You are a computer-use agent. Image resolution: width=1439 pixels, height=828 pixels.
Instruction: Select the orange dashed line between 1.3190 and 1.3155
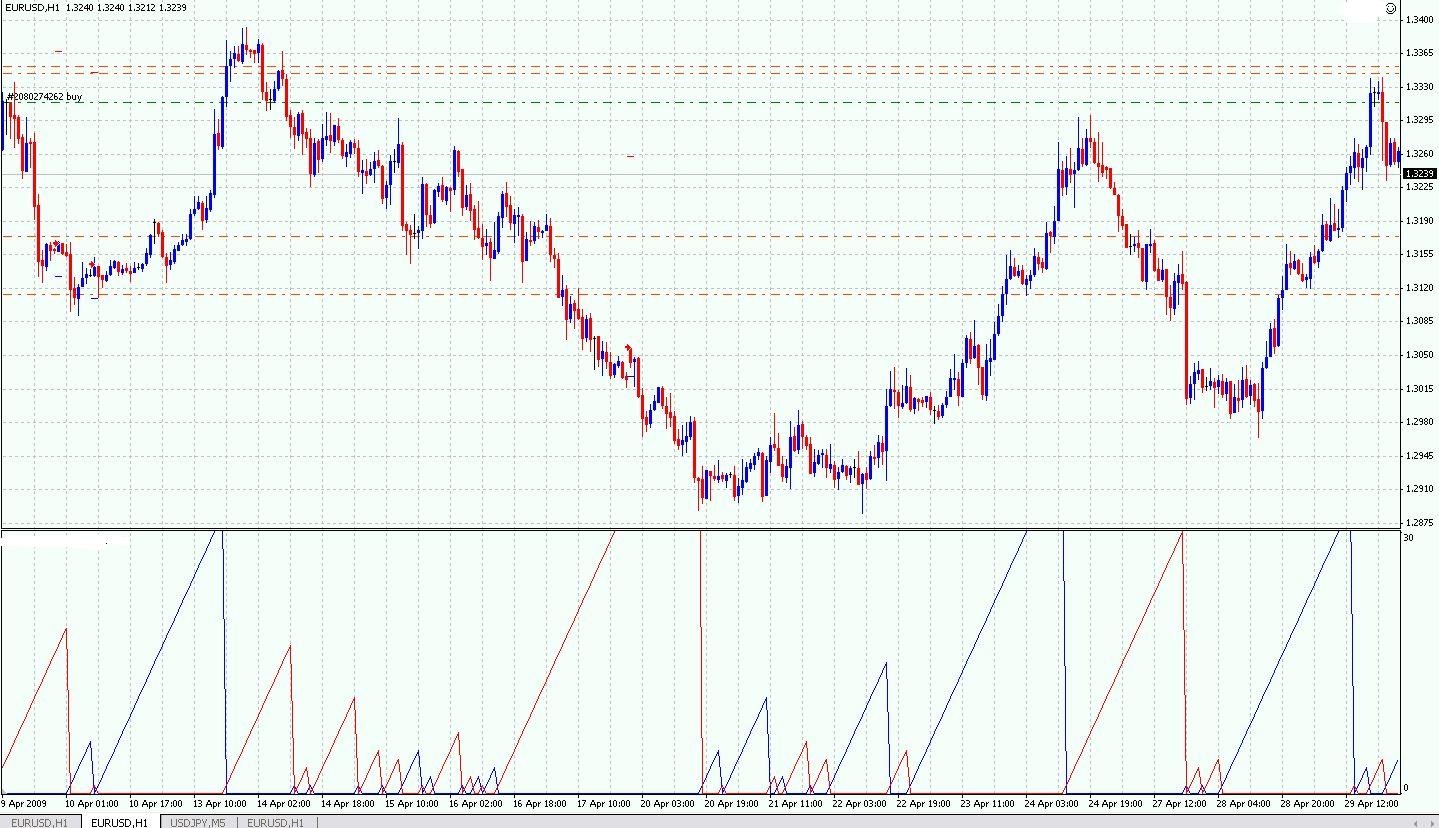coord(700,236)
